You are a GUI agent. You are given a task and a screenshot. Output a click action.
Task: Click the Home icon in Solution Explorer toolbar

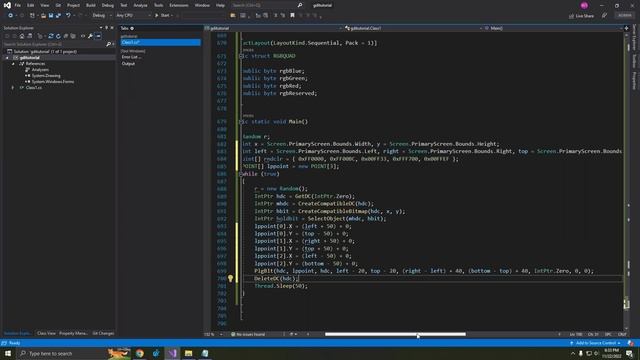point(22,36)
